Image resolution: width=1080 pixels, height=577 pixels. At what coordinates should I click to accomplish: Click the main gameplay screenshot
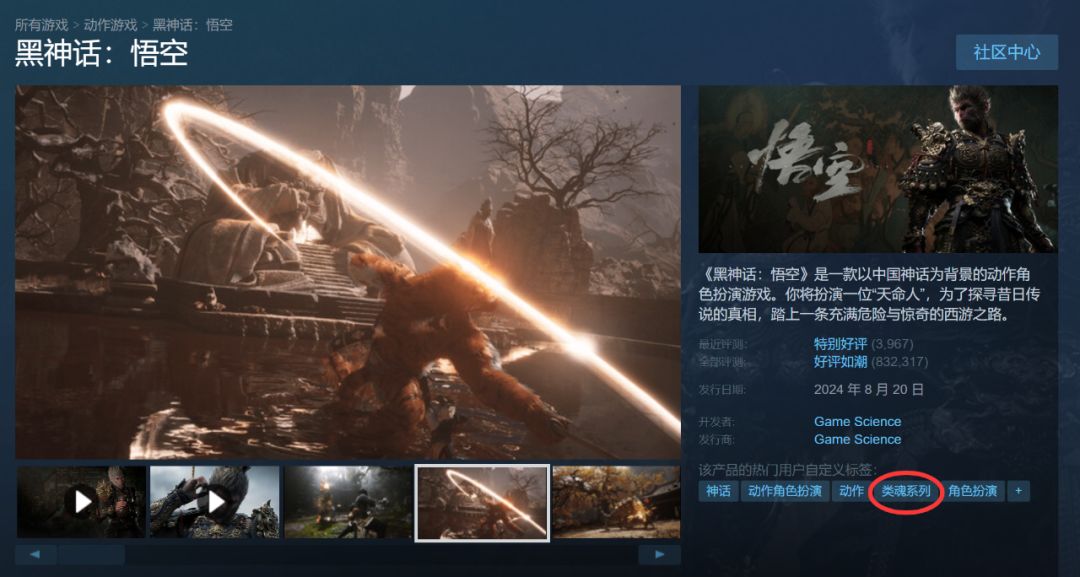(348, 272)
